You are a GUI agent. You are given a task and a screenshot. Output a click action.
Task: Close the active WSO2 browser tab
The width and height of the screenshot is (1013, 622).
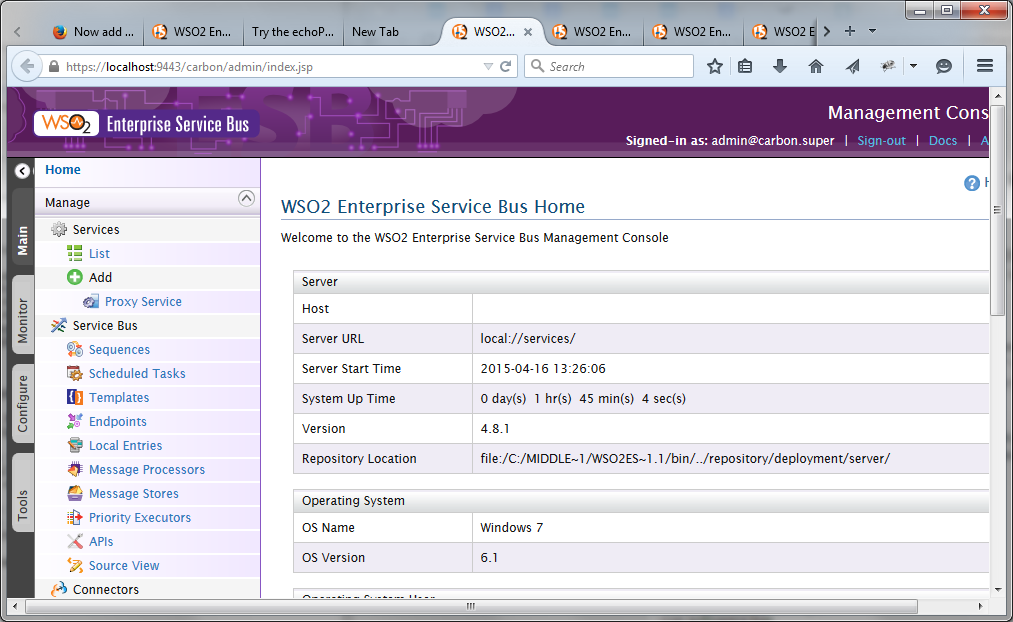point(528,32)
